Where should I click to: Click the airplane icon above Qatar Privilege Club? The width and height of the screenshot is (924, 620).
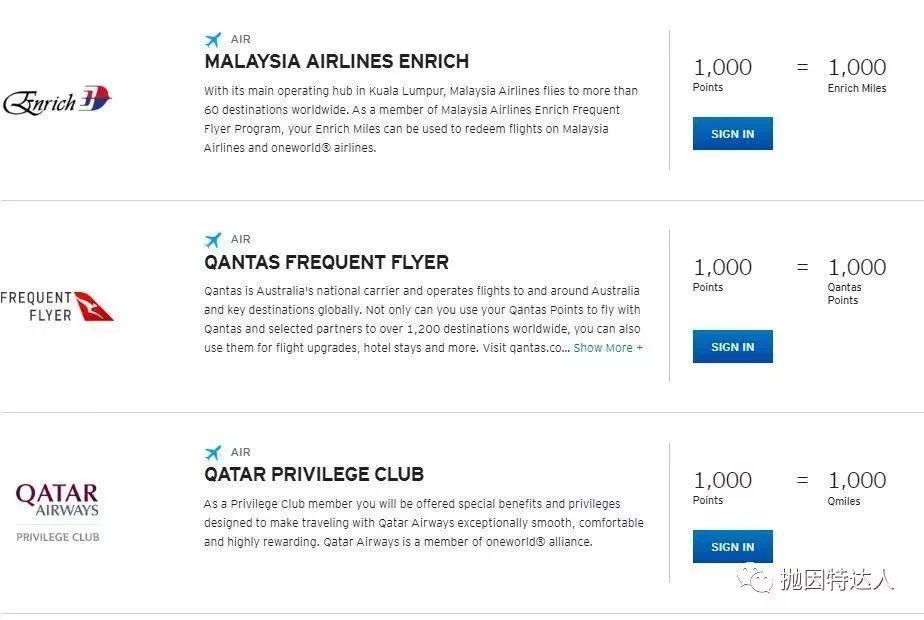click(213, 453)
